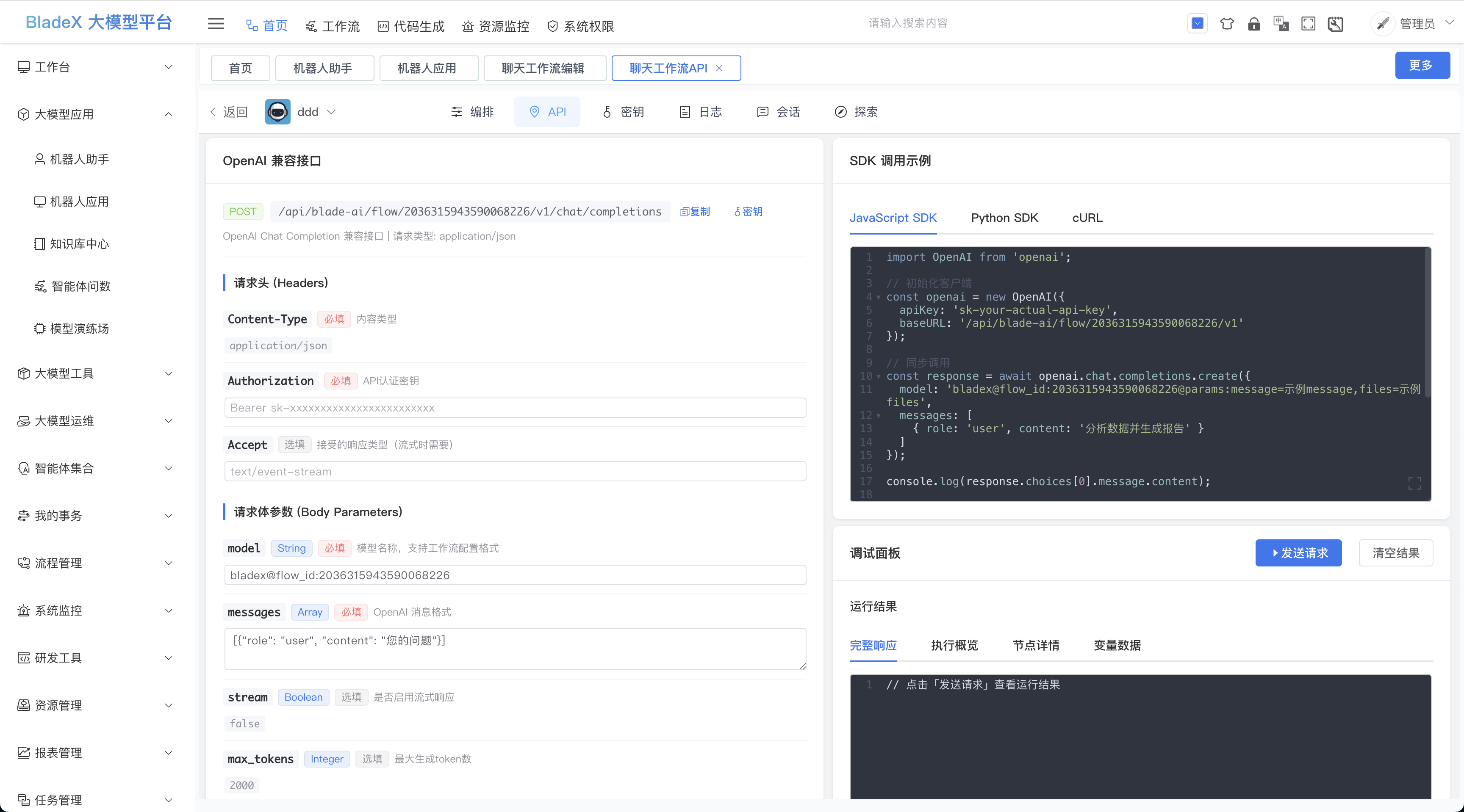The image size is (1464, 812).
Task: Focus the Authorization Bearer input field
Action: coord(515,408)
